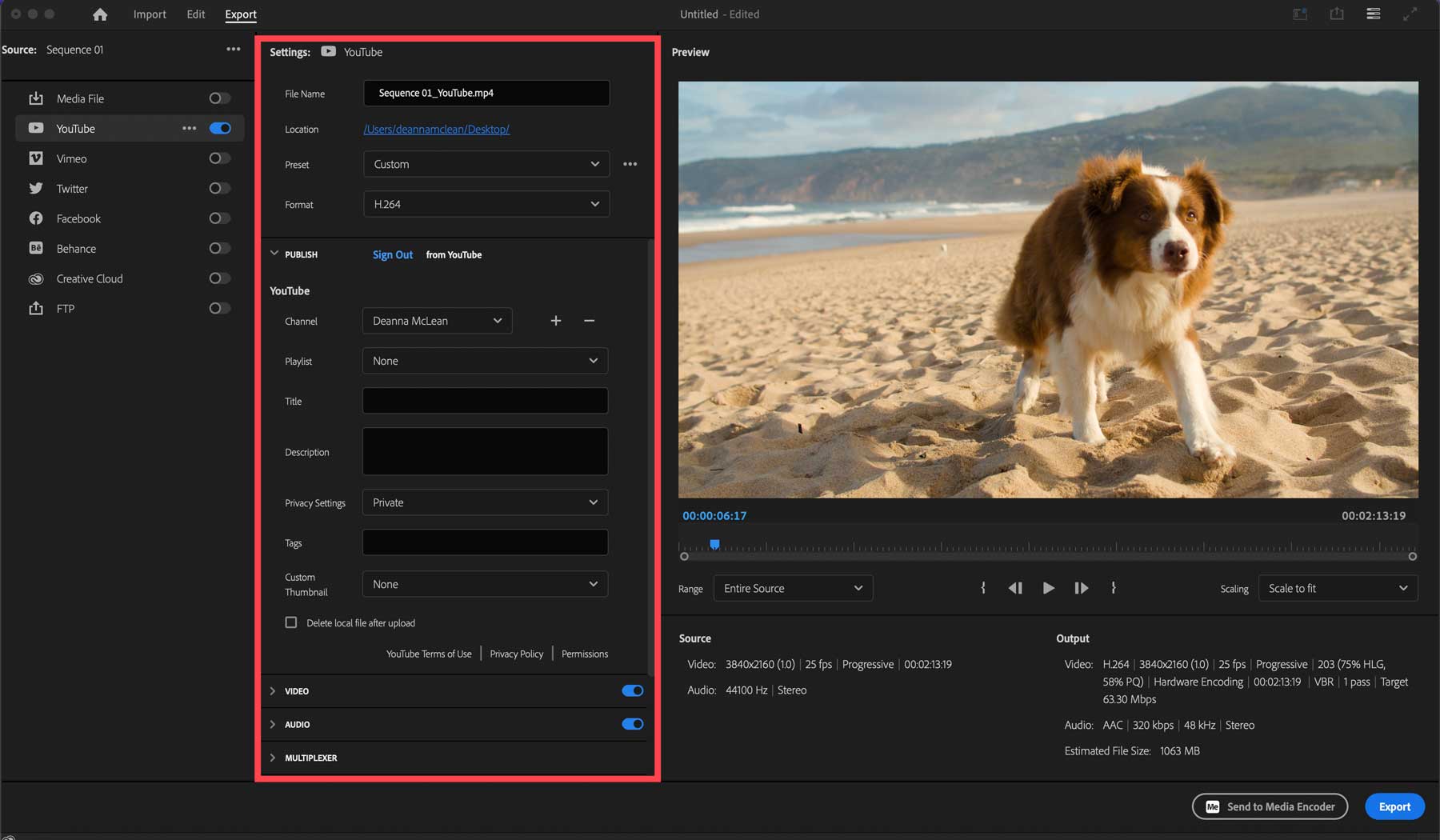This screenshot has height=840, width=1440.
Task: Click the Vimeo destination icon
Action: [36, 158]
